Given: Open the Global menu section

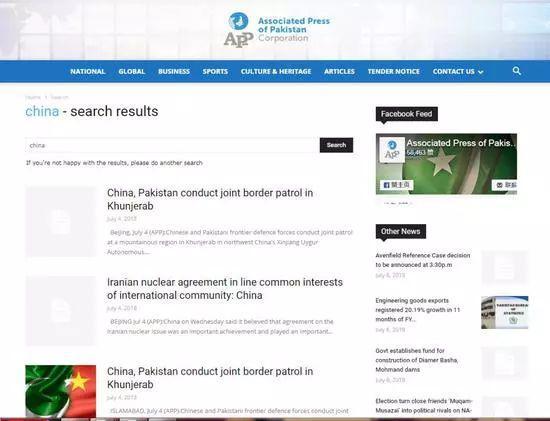Looking at the screenshot, I should (x=132, y=71).
